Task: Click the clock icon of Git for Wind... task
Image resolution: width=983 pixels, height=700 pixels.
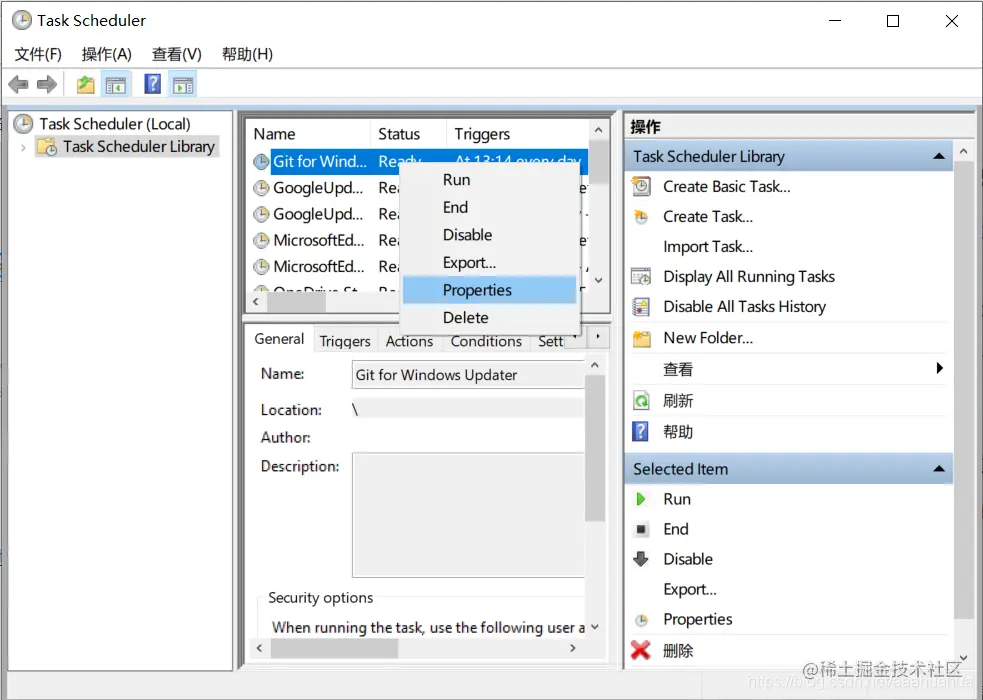Action: [x=261, y=162]
